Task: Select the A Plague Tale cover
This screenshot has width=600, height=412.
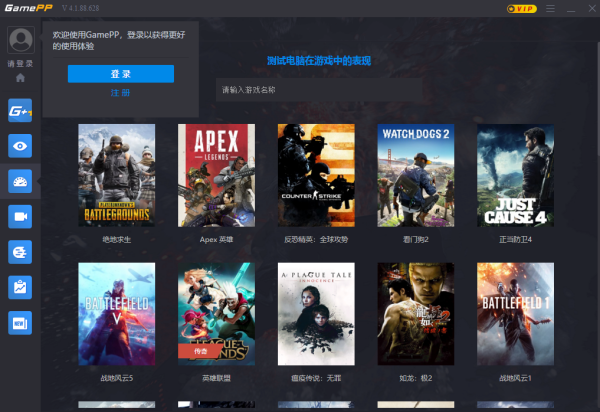Action: (316, 314)
